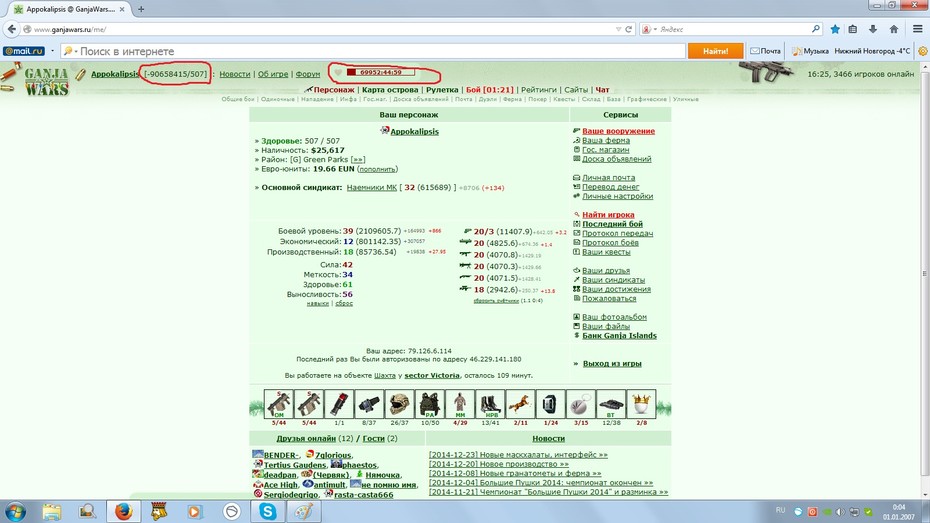930x523 pixels.
Task: Click the search magnifier in Yandex box
Action: click(816, 28)
